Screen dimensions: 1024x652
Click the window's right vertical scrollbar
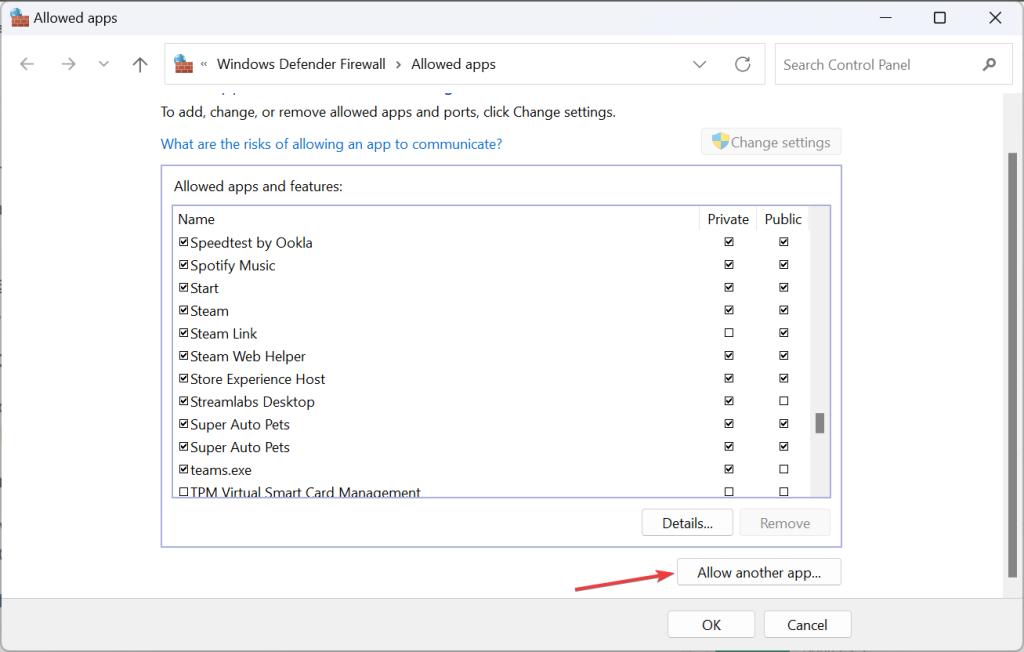click(x=1012, y=365)
